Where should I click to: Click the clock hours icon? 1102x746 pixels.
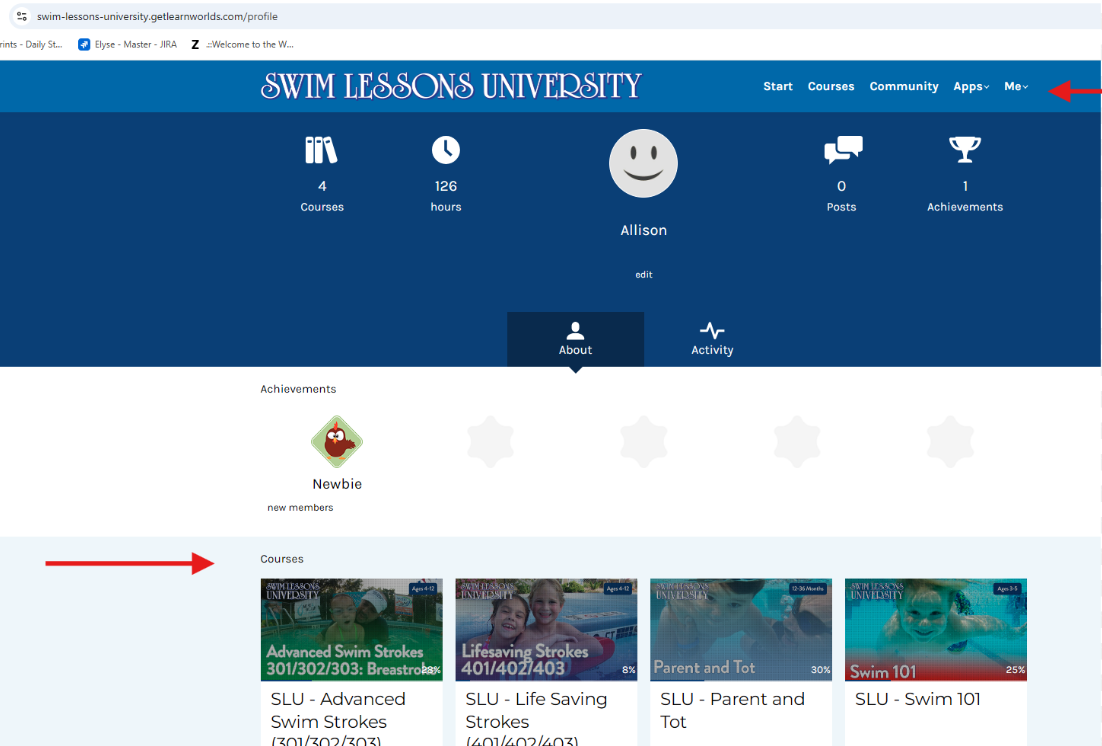pyautogui.click(x=446, y=150)
